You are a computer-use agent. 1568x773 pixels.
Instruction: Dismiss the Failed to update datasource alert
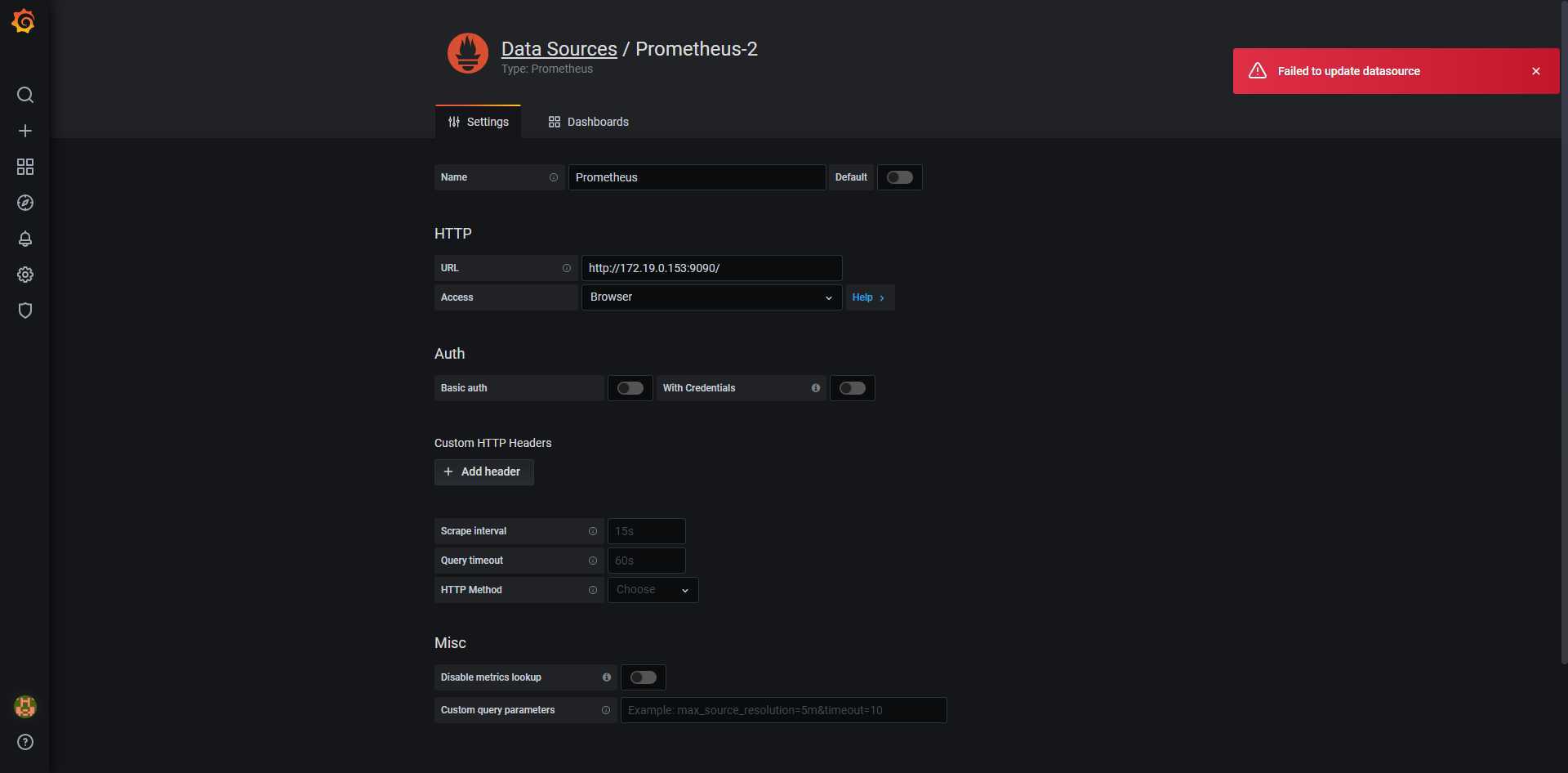click(x=1536, y=71)
